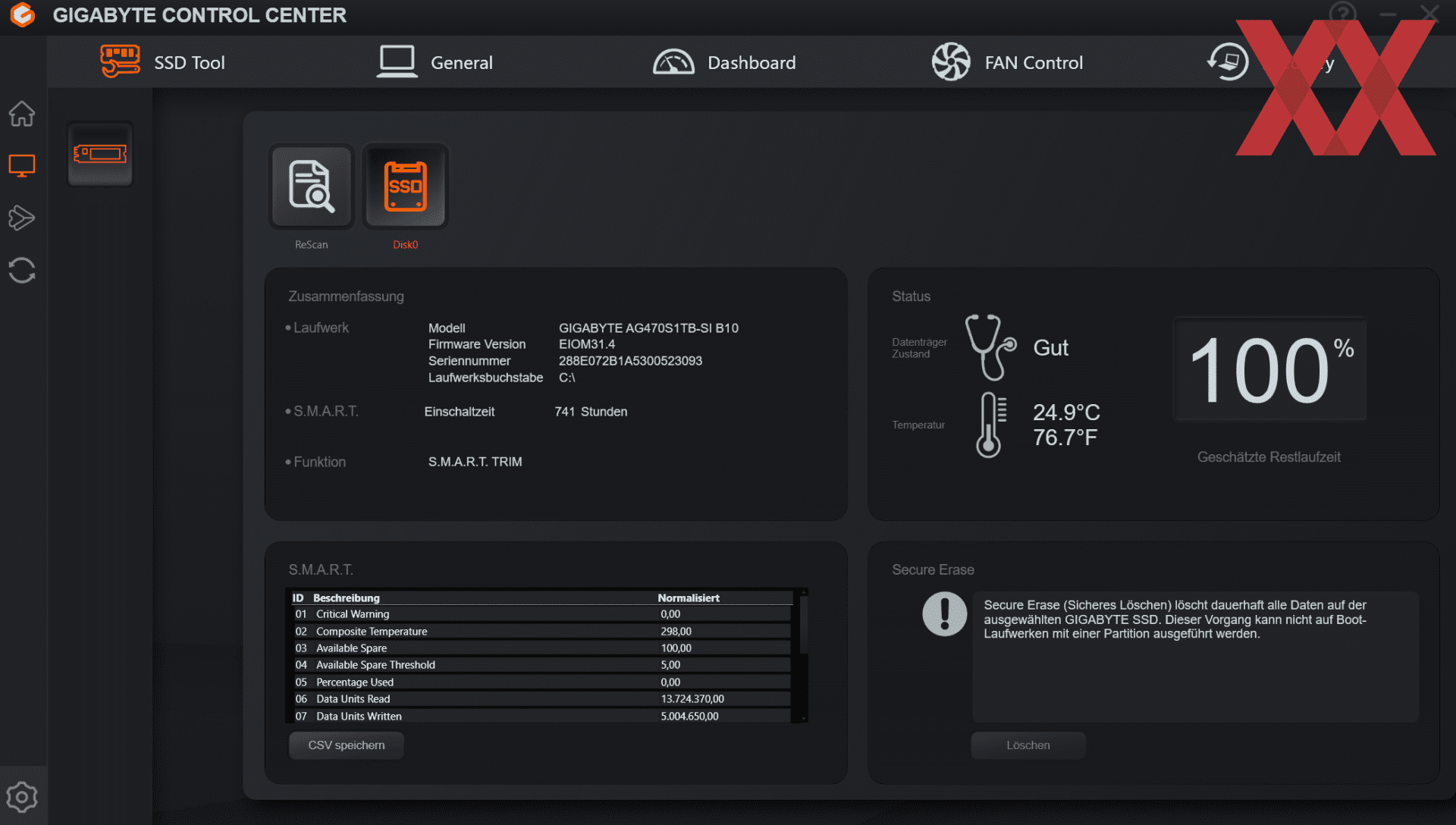Select the Data Units Read row
Image resolution: width=1456 pixels, height=825 pixels.
541,699
